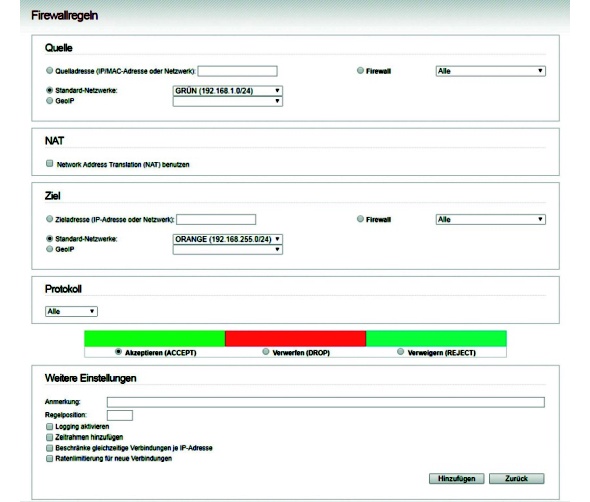Viewport: 590px width, 502px height.
Task: Focus the Anmerkung text field
Action: (x=325, y=402)
